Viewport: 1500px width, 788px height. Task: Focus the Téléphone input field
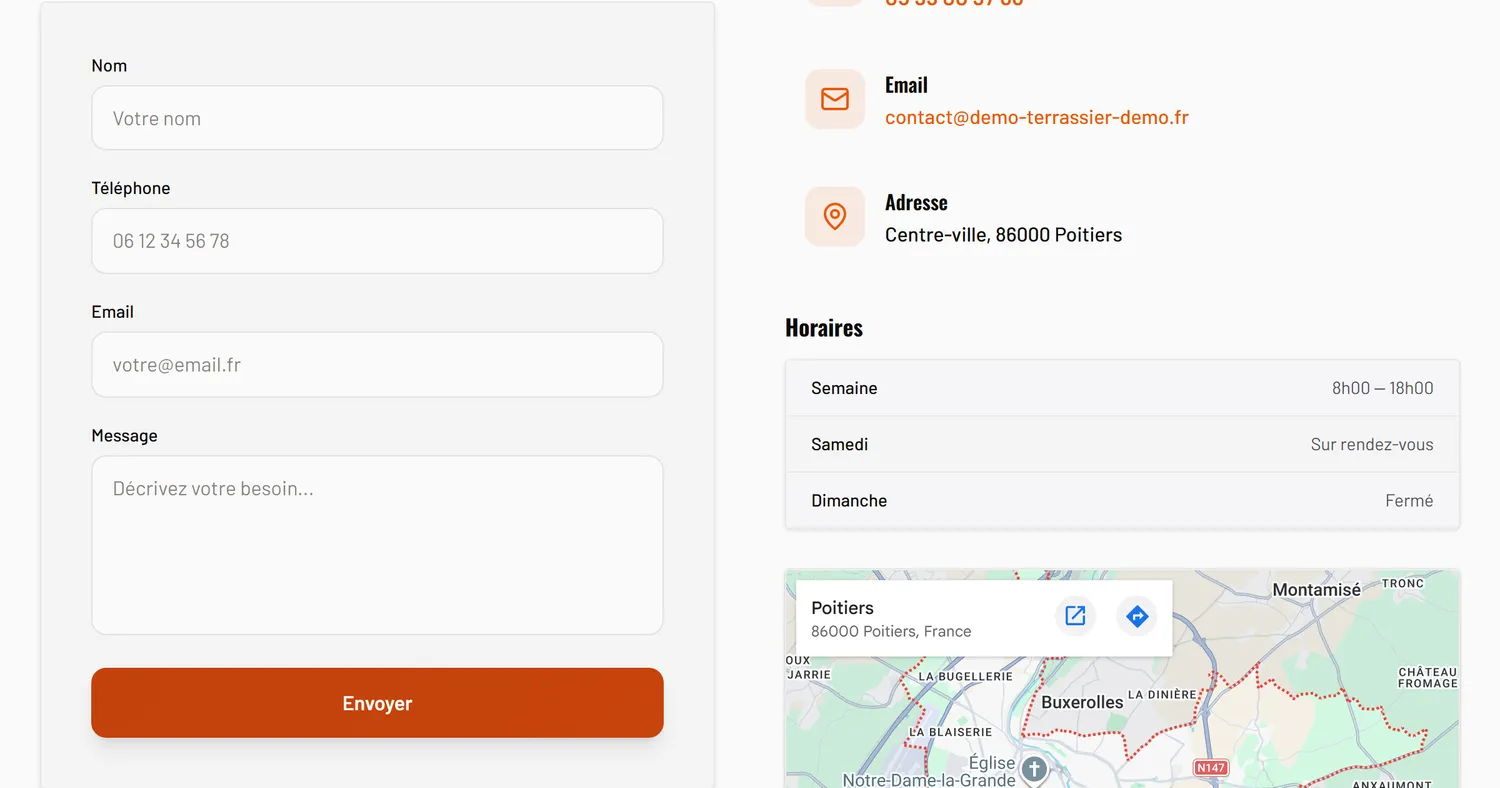point(377,241)
